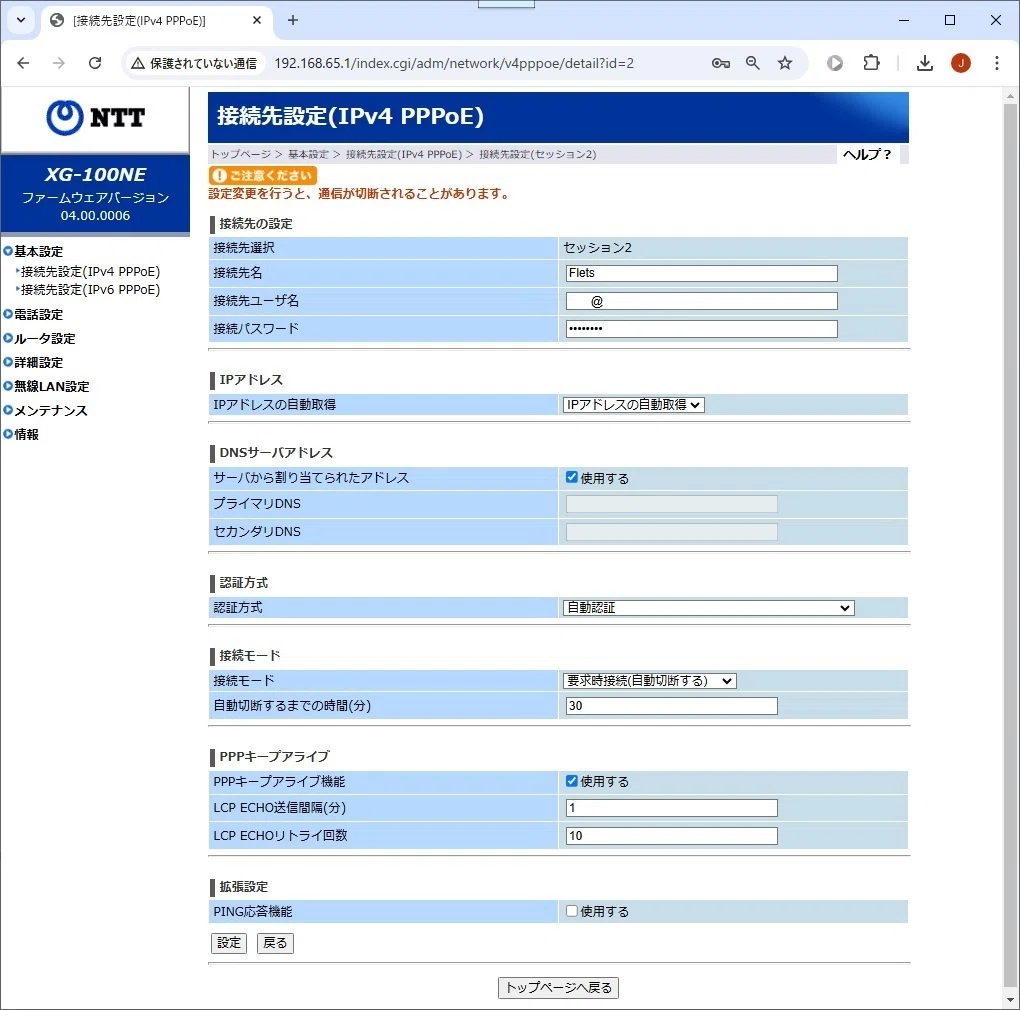Open the downloads icon
The width and height of the screenshot is (1020, 1010).
tap(924, 63)
